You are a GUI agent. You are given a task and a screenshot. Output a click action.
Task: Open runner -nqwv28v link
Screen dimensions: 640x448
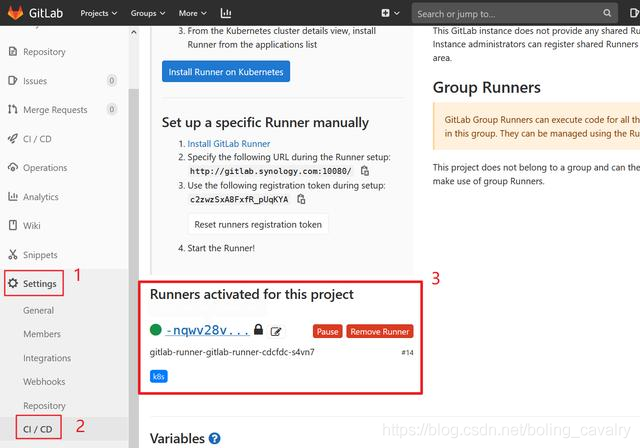(x=207, y=330)
